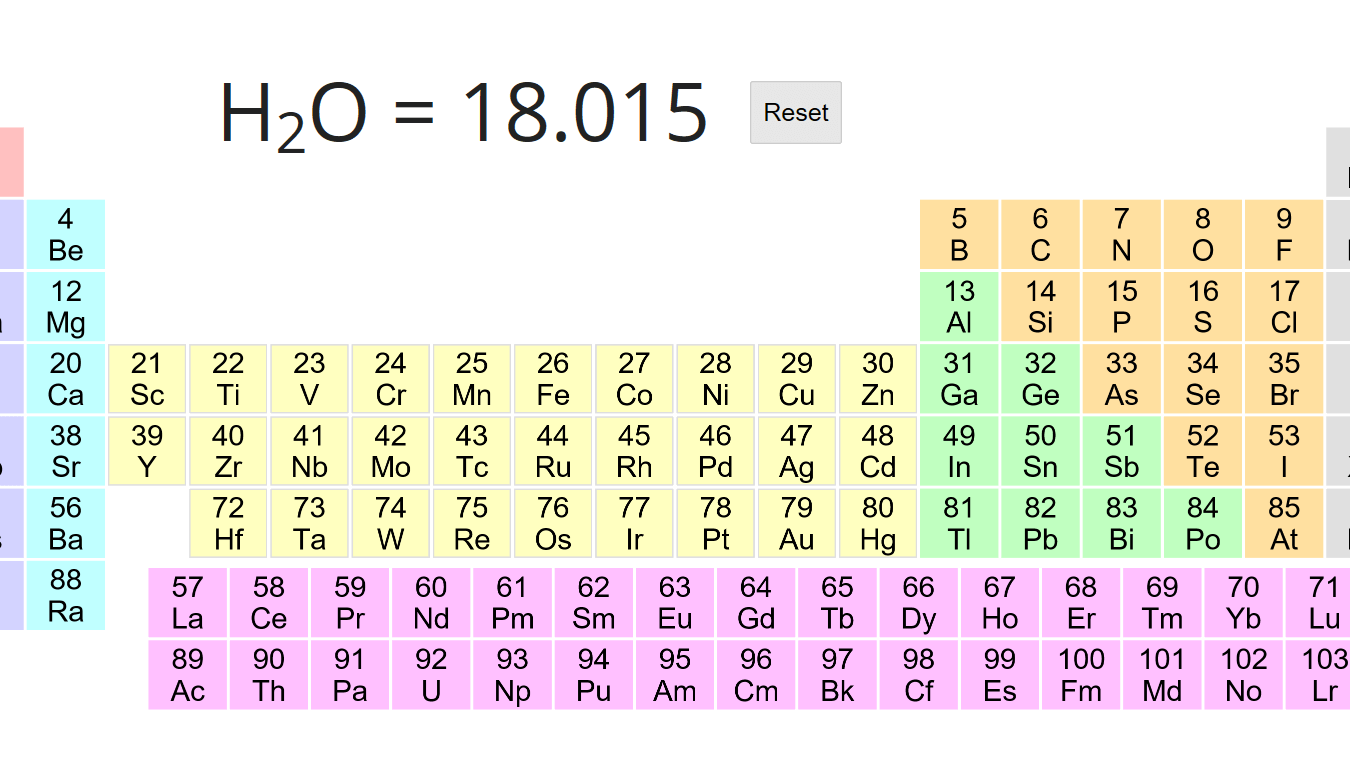Click Plutonium in the actinide row
The height and width of the screenshot is (759, 1350).
(594, 675)
